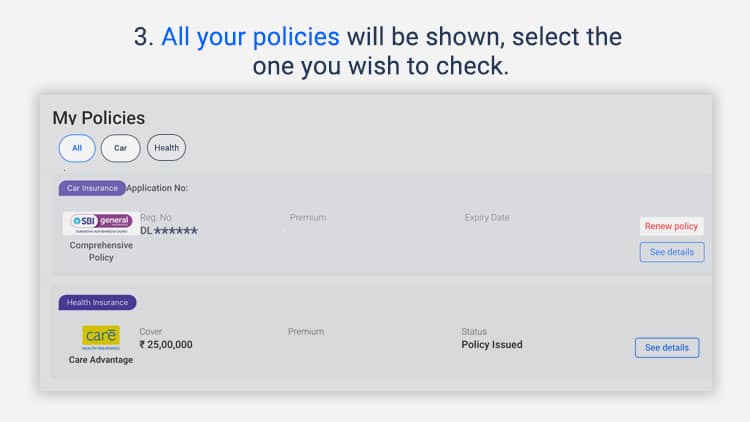
Task: Click the My Policies heading
Action: pos(99,118)
